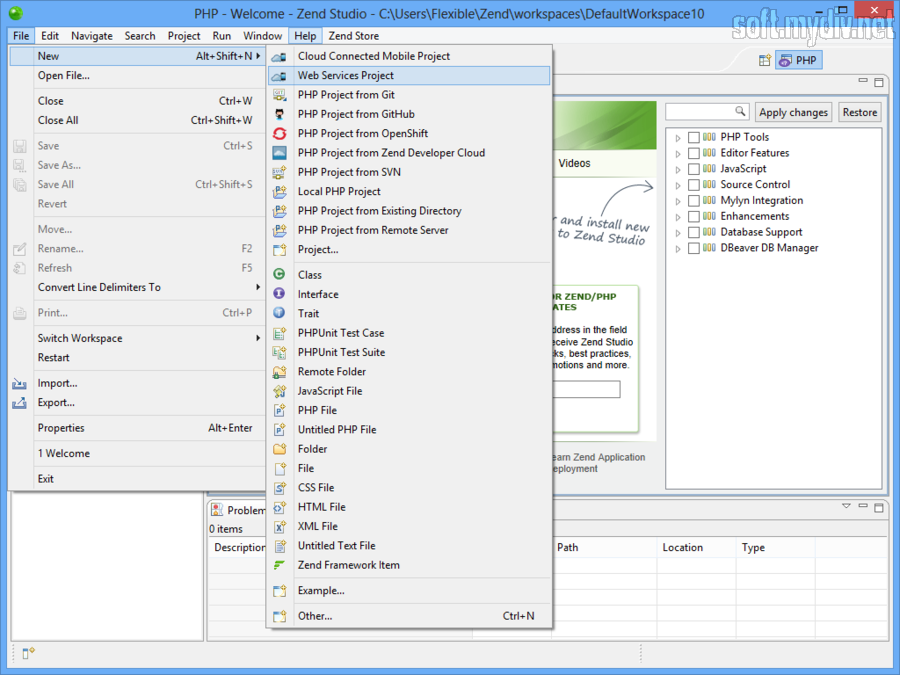900x675 pixels.
Task: Expand the Database Support tree node
Action: tap(678, 233)
